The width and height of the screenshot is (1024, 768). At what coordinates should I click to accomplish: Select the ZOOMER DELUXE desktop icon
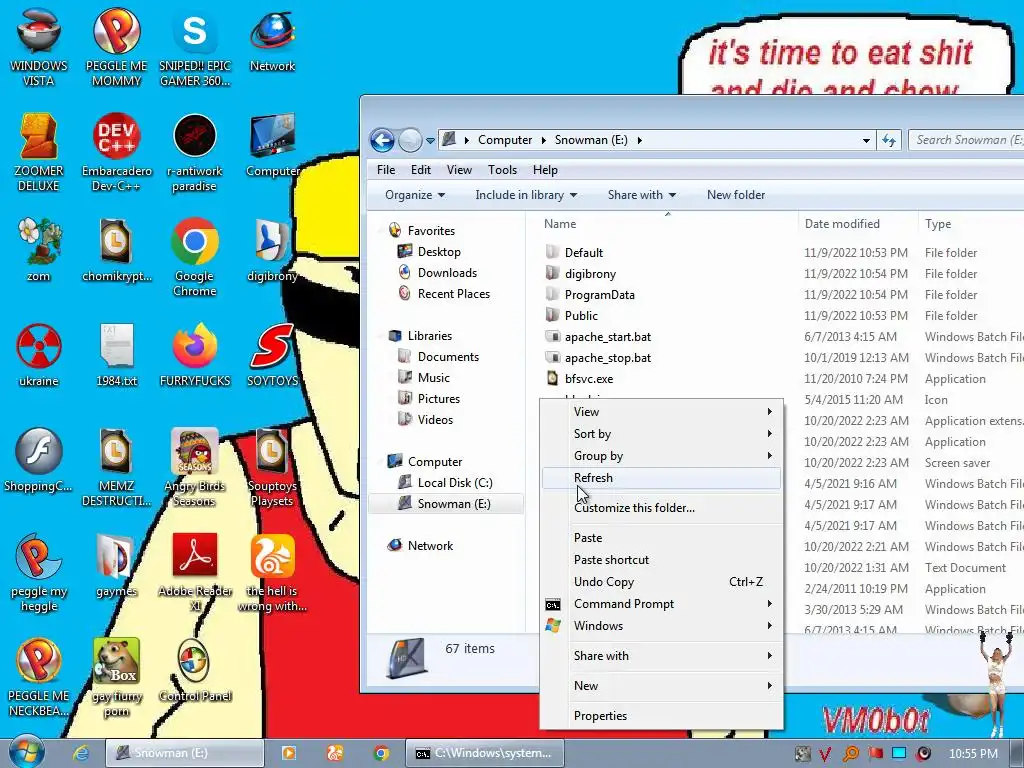pos(39,153)
